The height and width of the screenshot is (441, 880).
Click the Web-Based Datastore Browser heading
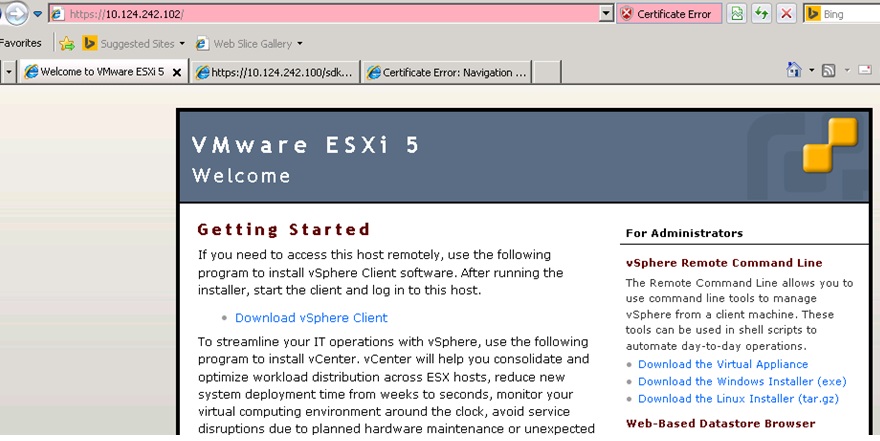pos(721,424)
